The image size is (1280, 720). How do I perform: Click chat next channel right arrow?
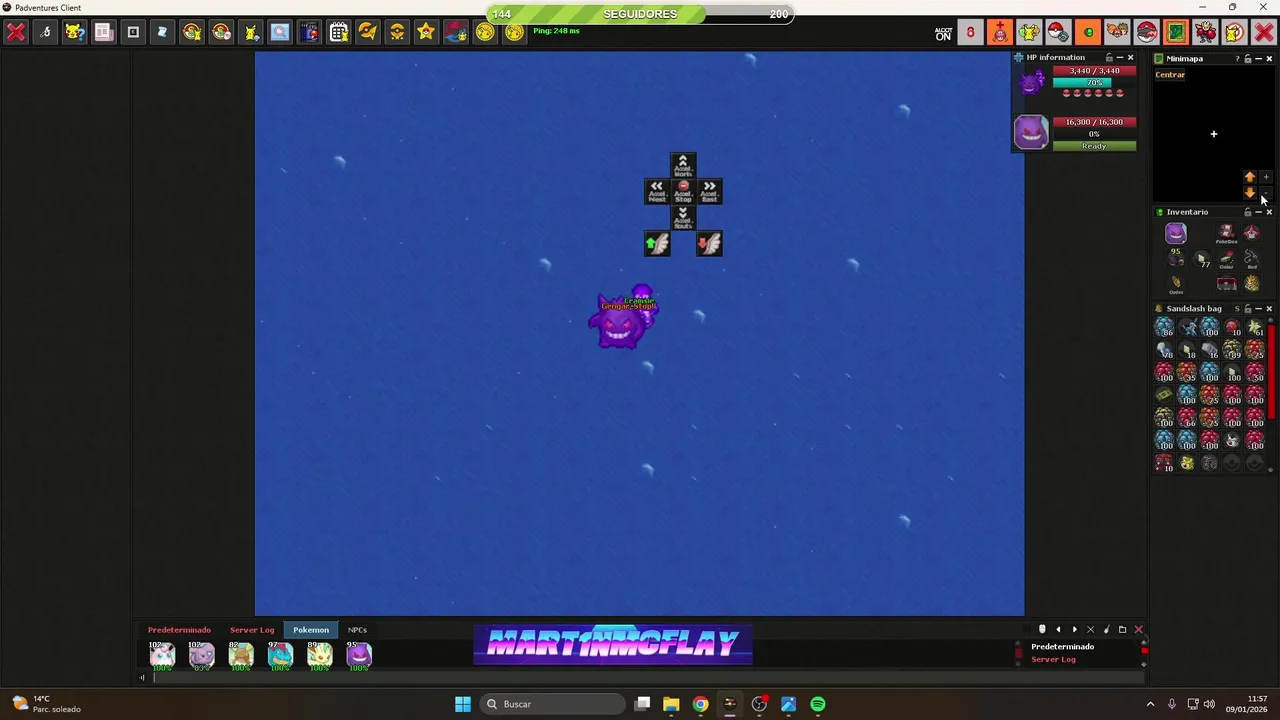pos(1075,630)
